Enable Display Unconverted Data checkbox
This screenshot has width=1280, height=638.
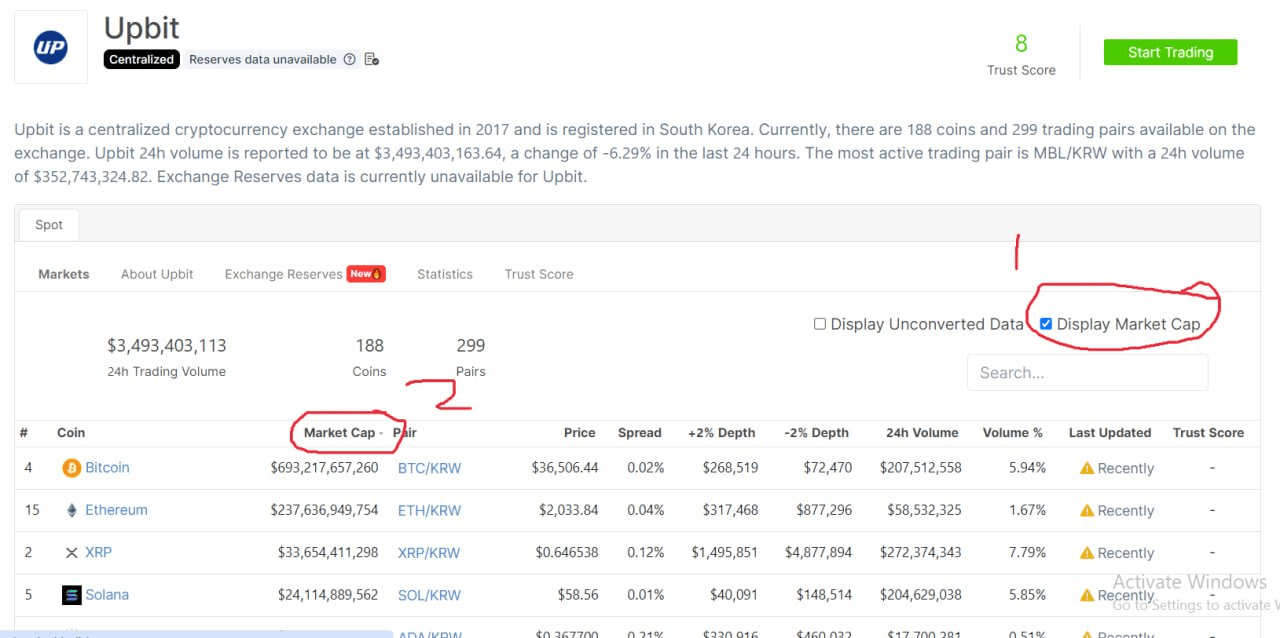click(x=820, y=324)
